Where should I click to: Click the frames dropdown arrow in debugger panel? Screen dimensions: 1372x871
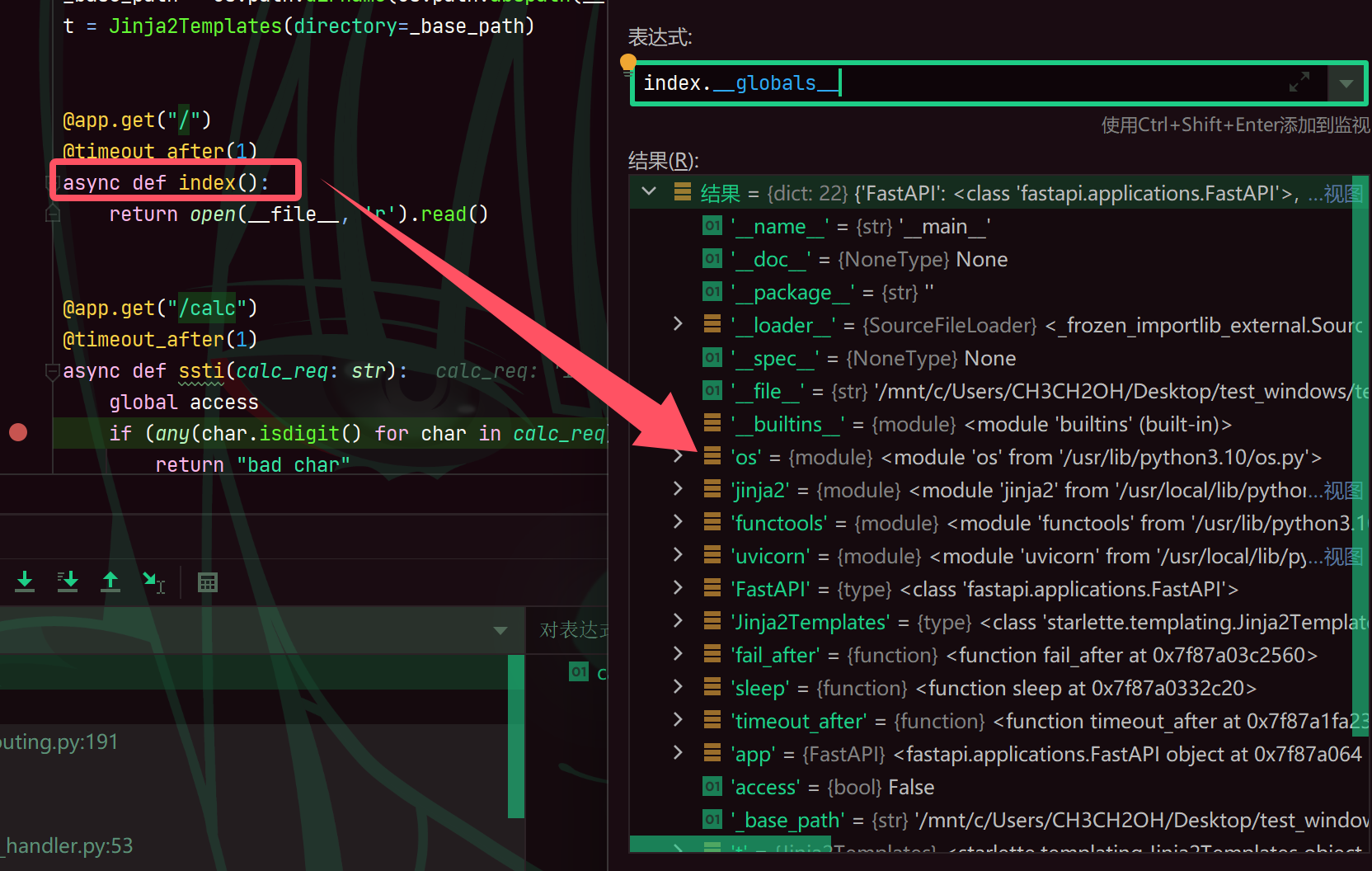[500, 630]
